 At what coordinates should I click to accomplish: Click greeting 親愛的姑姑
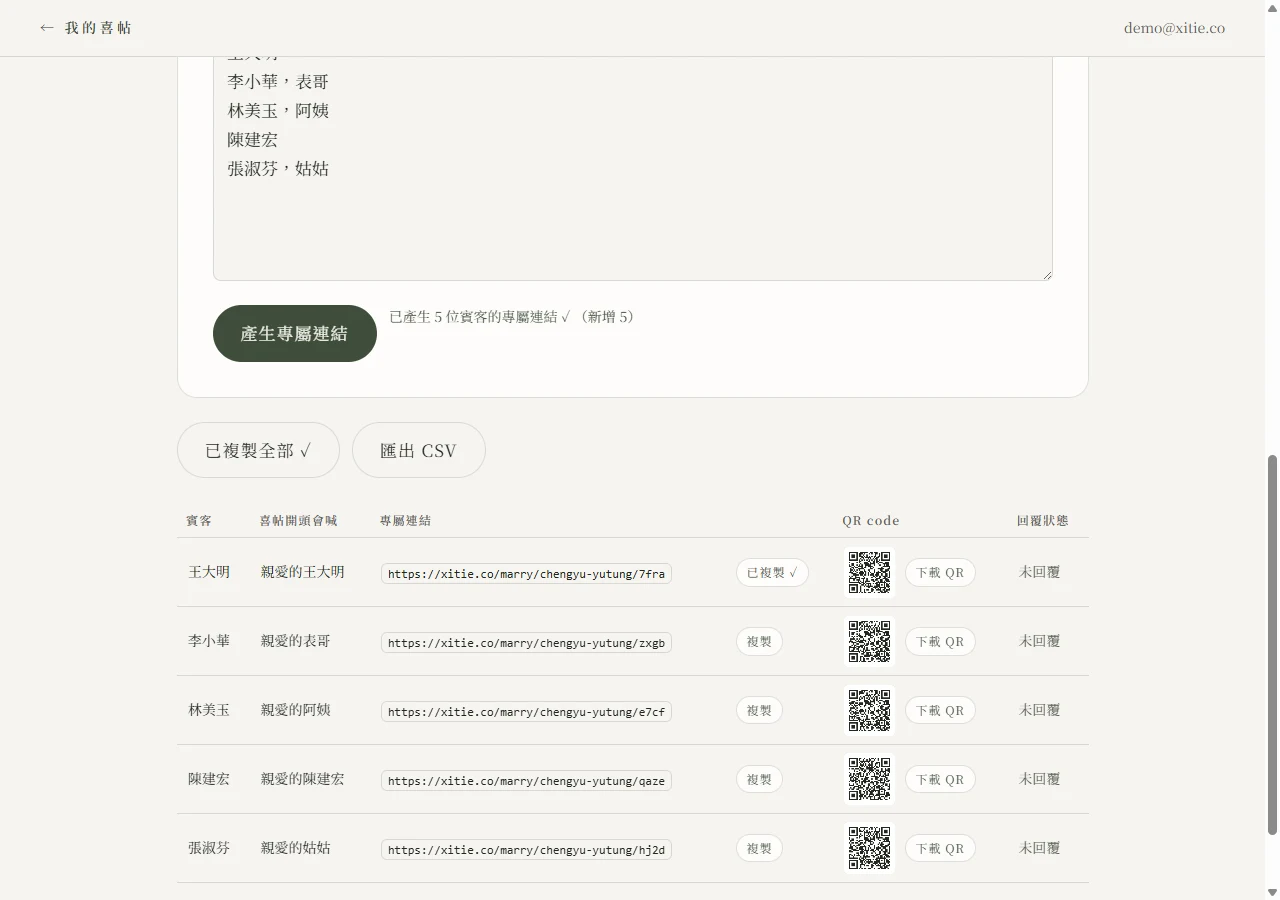coord(295,848)
